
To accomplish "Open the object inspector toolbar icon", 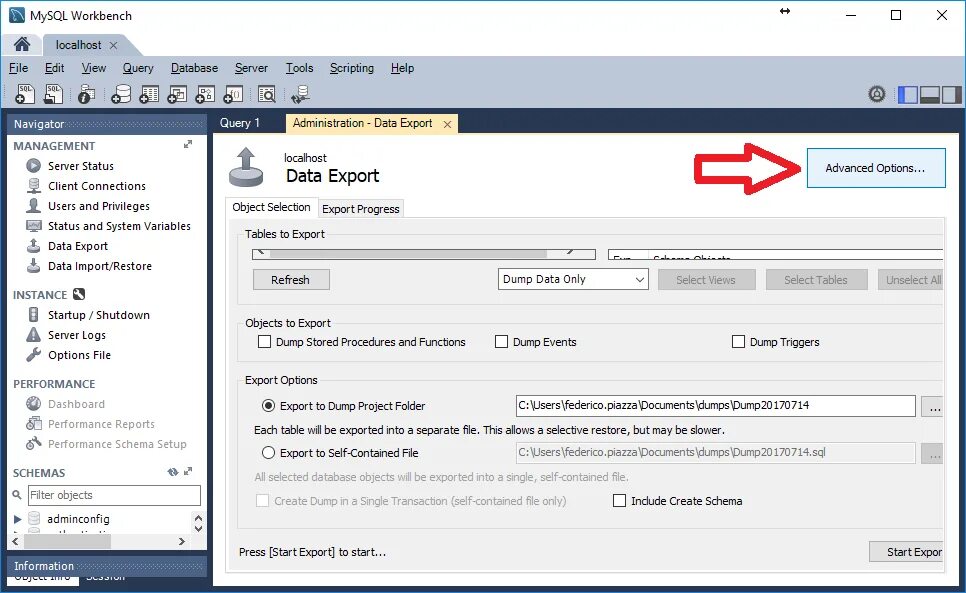I will click(x=87, y=94).
